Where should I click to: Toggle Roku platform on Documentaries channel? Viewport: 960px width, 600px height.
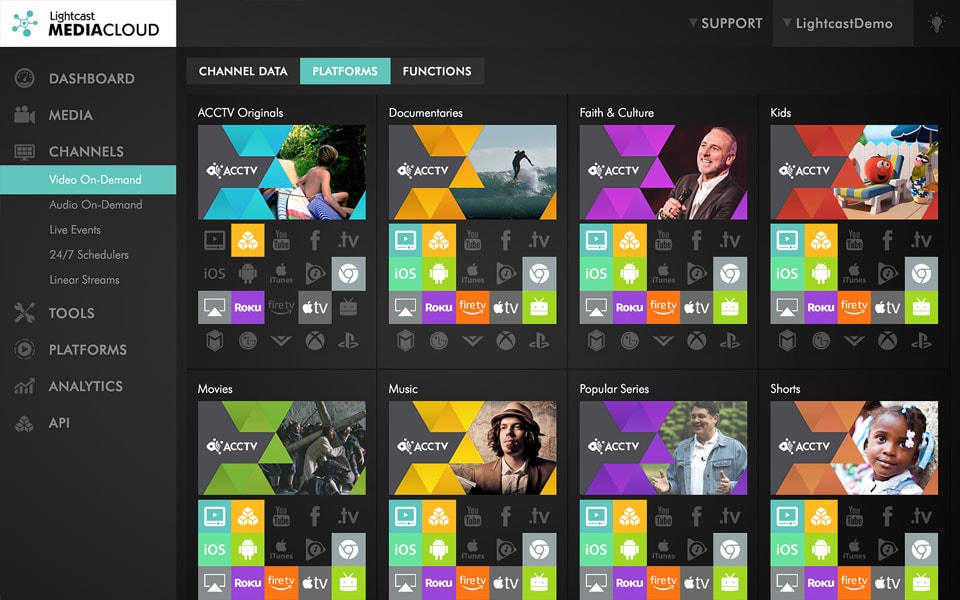tap(438, 307)
